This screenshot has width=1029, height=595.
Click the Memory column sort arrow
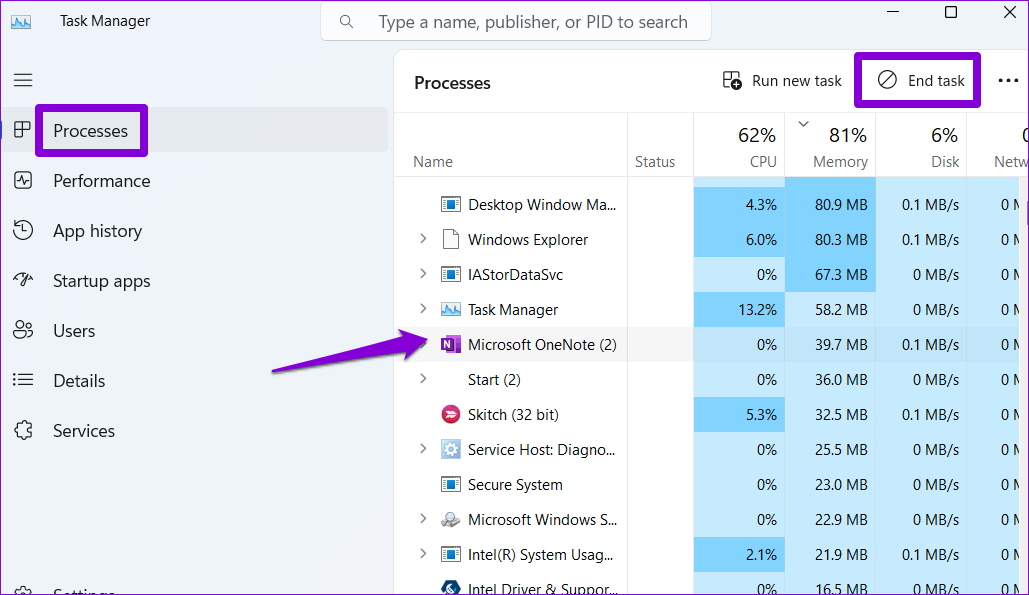tap(803, 123)
